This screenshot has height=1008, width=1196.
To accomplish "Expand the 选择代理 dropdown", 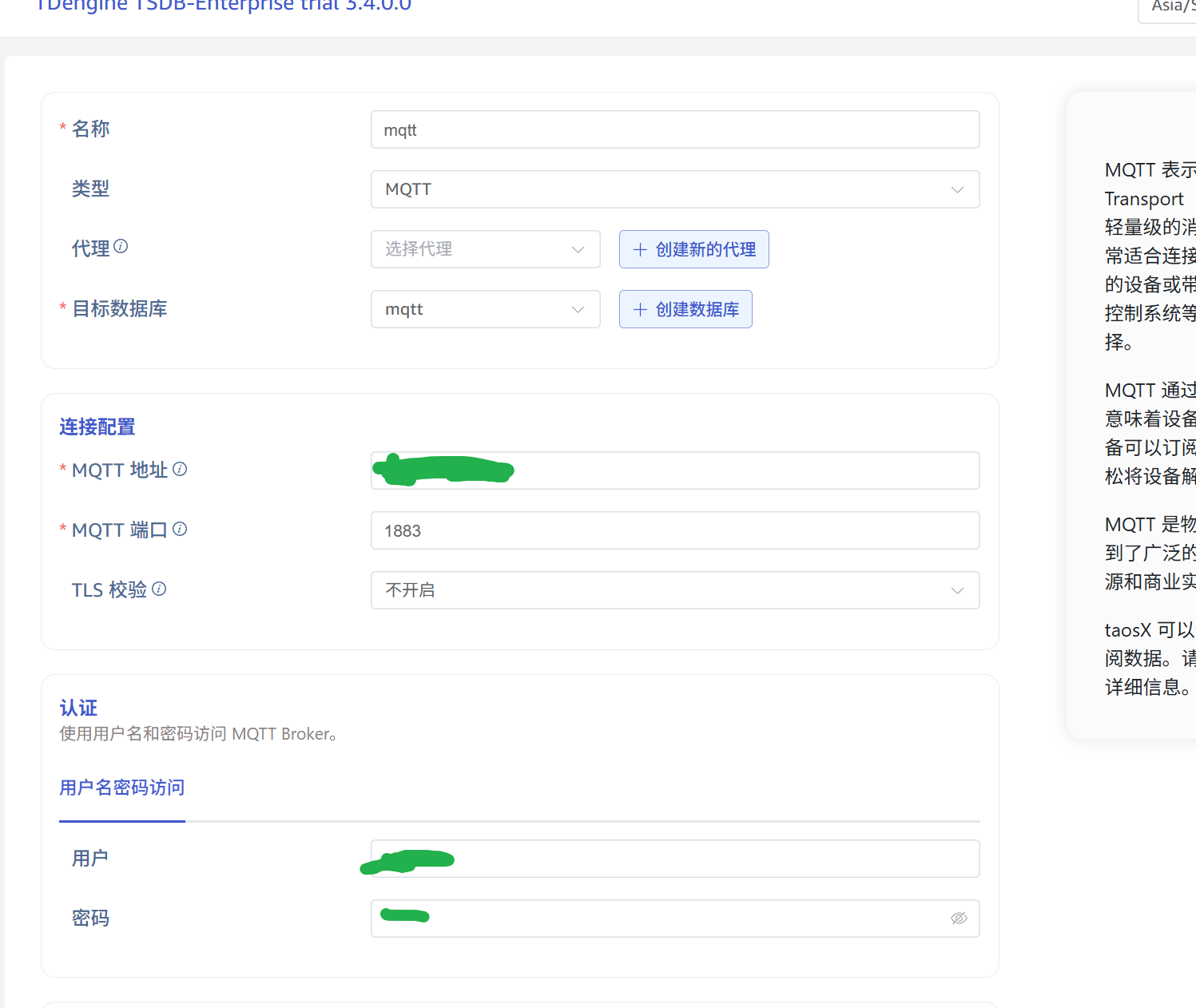I will pyautogui.click(x=485, y=249).
